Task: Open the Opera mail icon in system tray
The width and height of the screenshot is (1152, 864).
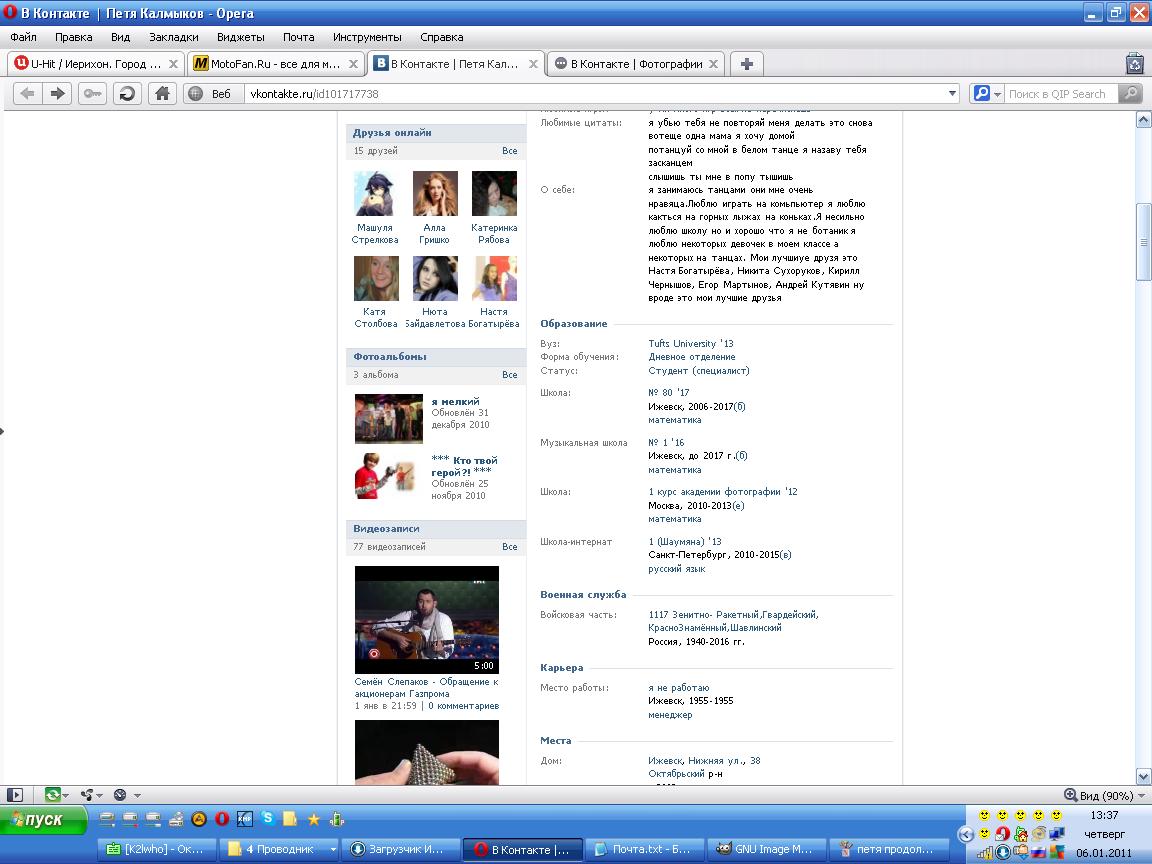Action: [x=1002, y=834]
